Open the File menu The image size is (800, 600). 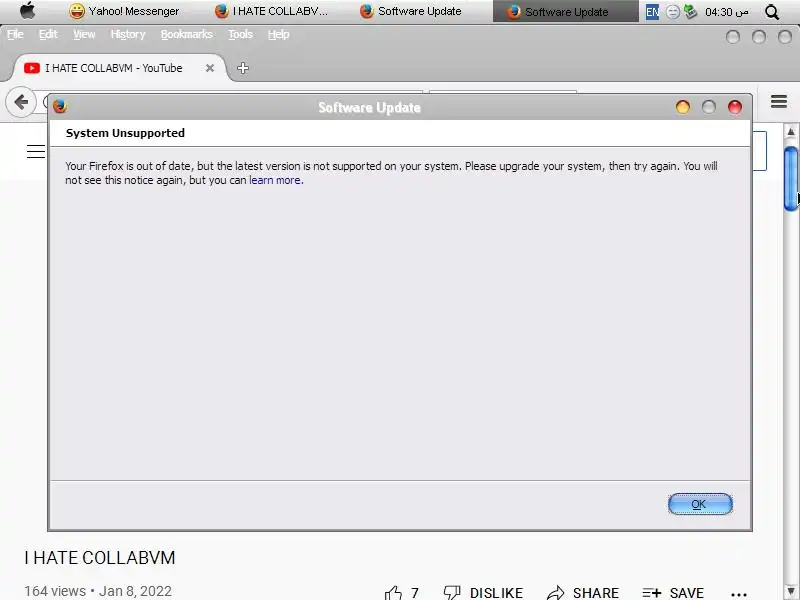tap(15, 34)
